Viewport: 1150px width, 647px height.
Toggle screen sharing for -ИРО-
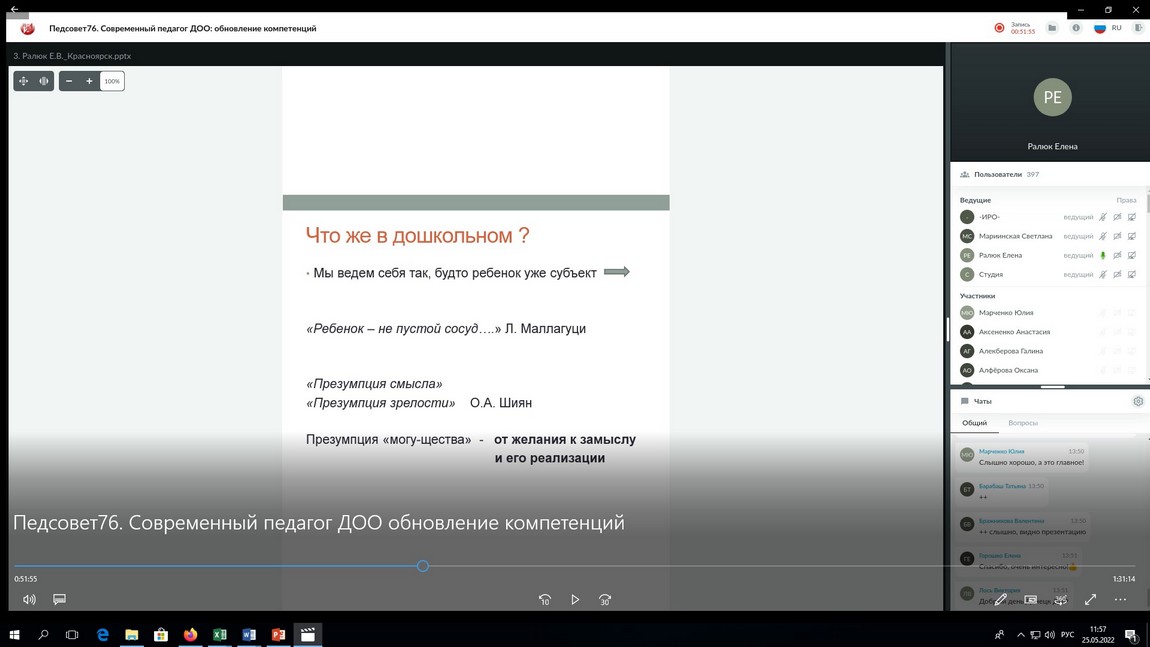(1132, 217)
